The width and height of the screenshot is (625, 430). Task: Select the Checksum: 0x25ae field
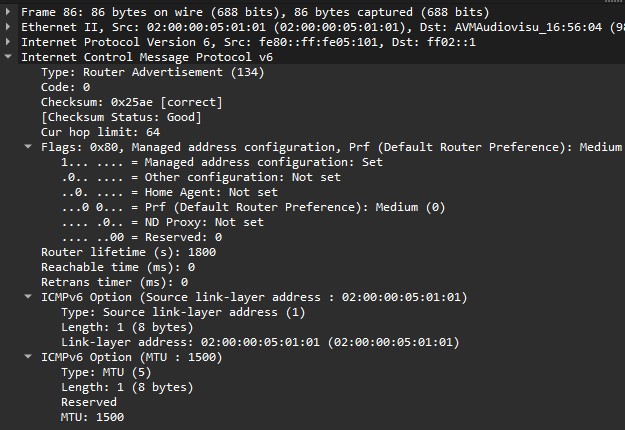pyautogui.click(x=132, y=102)
